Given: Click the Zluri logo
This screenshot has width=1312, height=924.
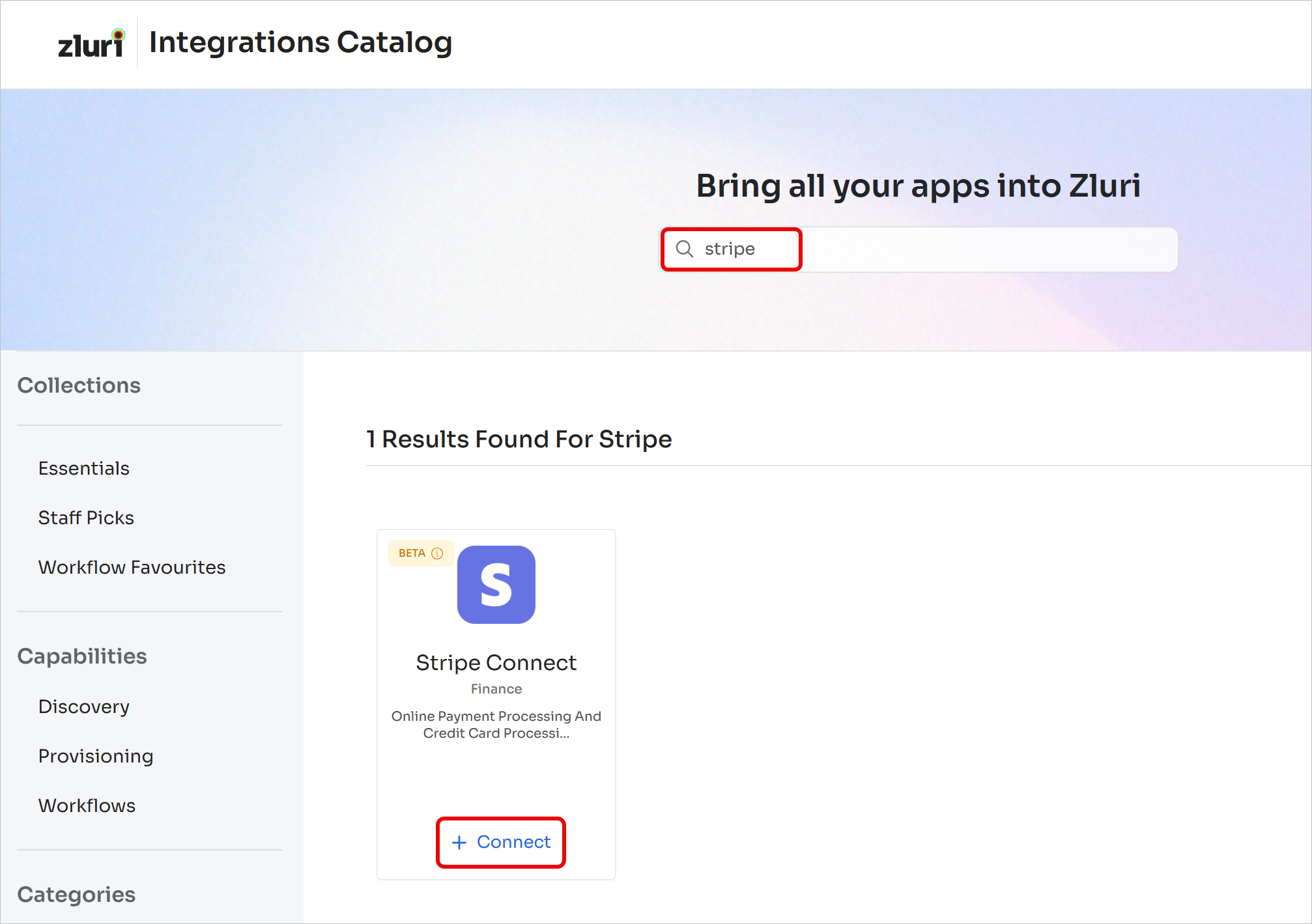Looking at the screenshot, I should coord(91,44).
